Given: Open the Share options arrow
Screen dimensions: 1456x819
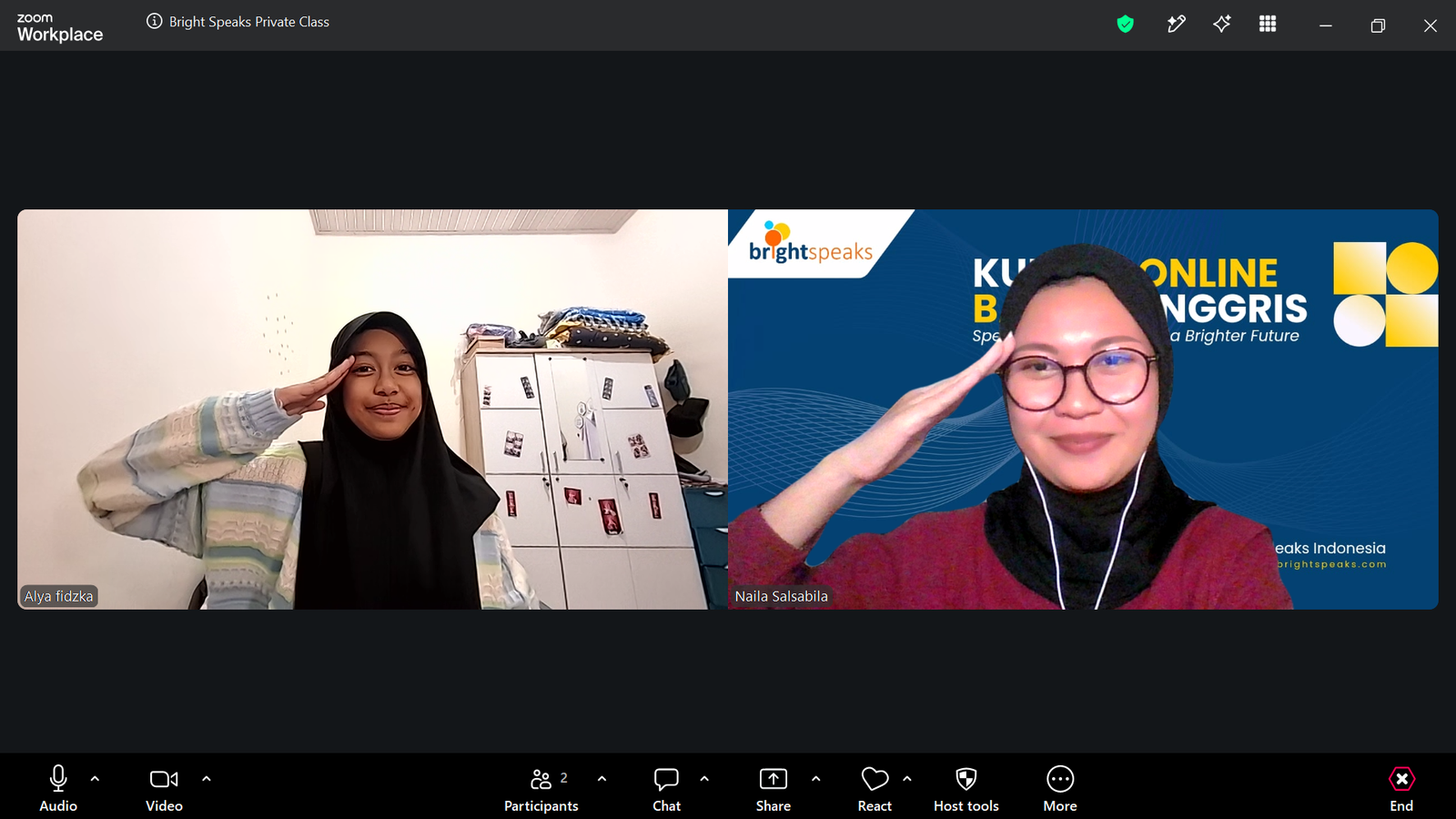Looking at the screenshot, I should point(815,779).
